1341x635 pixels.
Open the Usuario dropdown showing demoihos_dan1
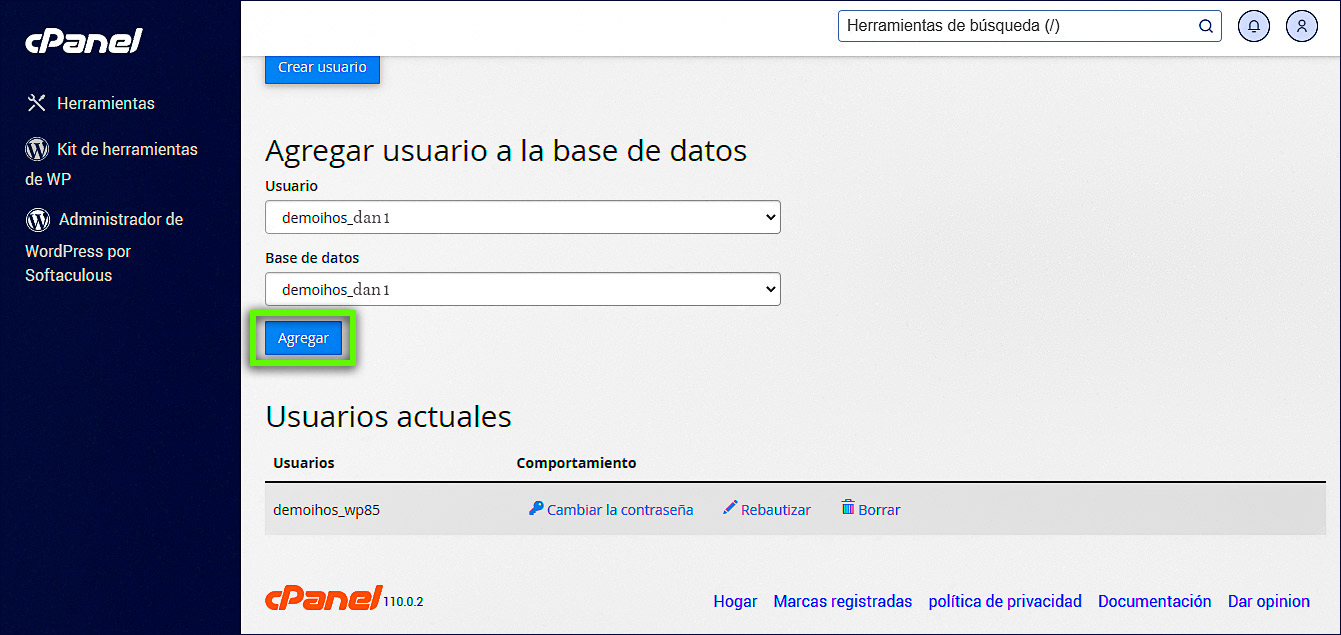[x=522, y=217]
